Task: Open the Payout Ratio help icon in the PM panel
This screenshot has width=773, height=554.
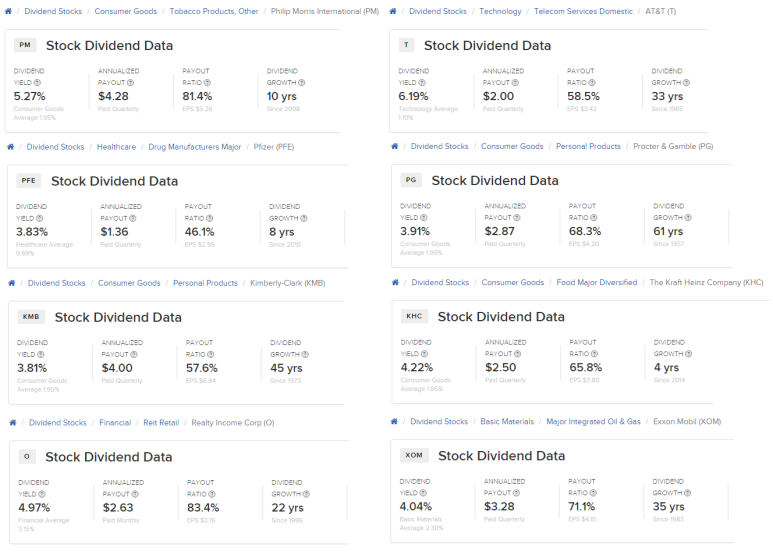Action: click(207, 83)
